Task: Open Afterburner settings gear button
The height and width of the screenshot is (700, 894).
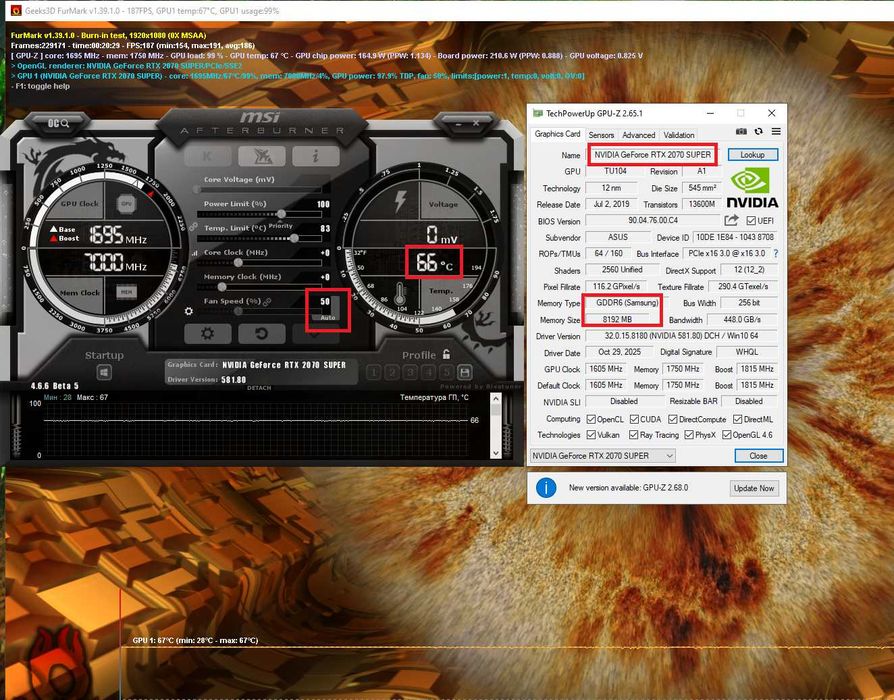Action: tap(208, 333)
